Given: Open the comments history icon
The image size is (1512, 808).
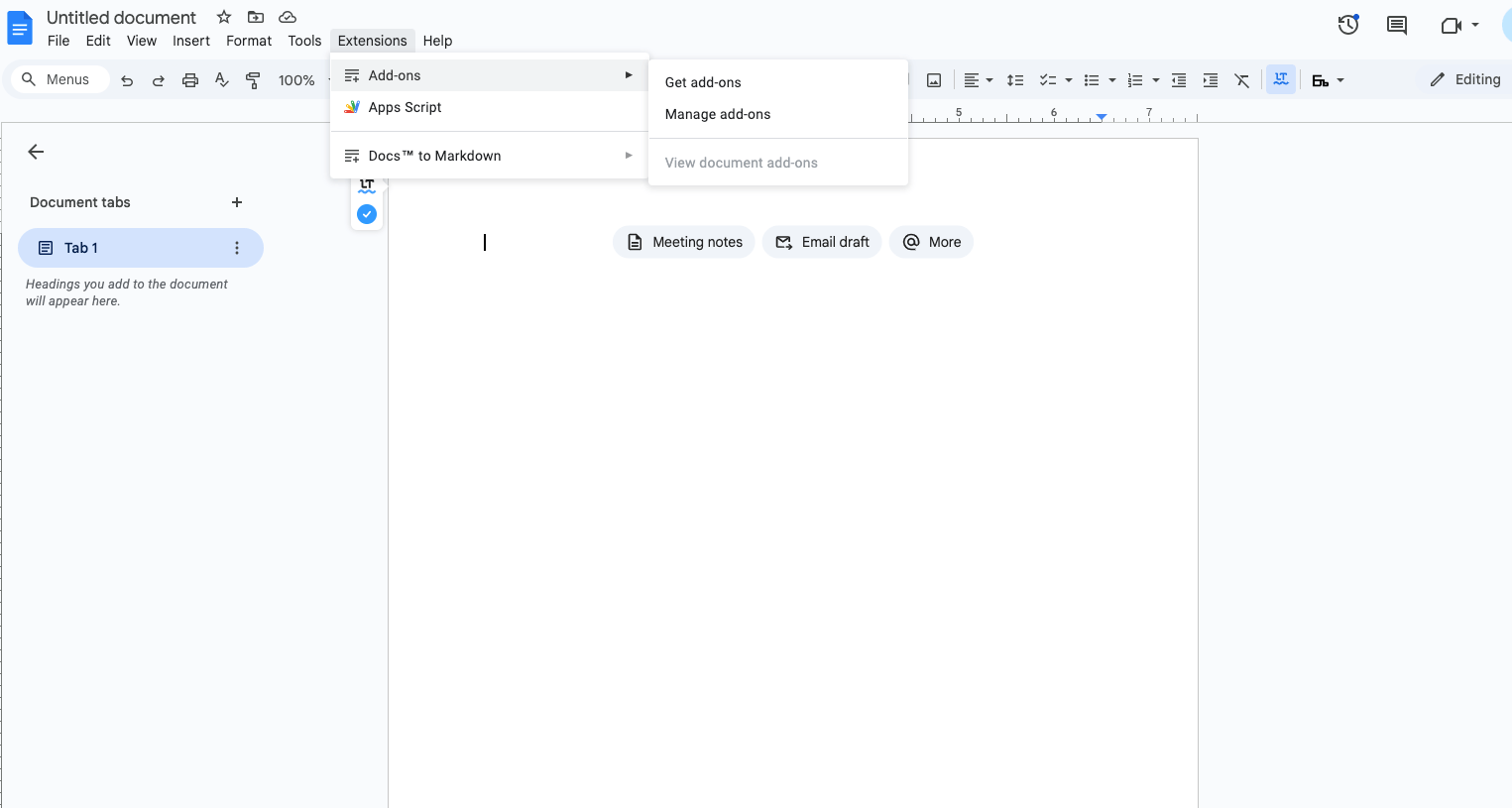Looking at the screenshot, I should [x=1397, y=25].
